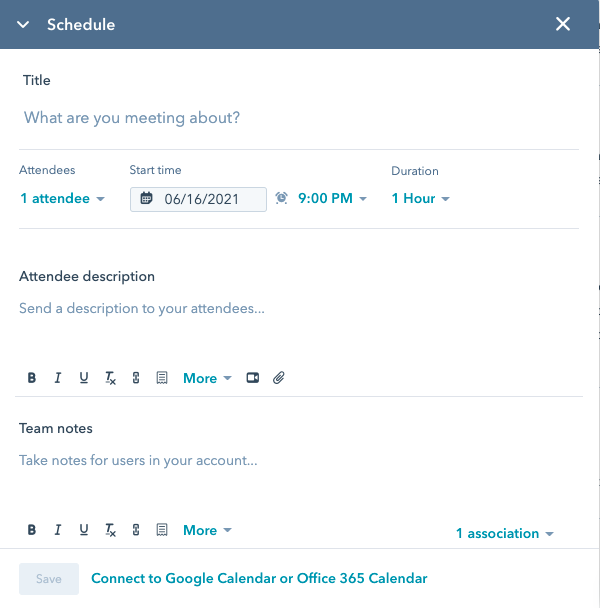Toggle bold in Team notes toolbar
Image resolution: width=600 pixels, height=608 pixels.
tap(32, 530)
